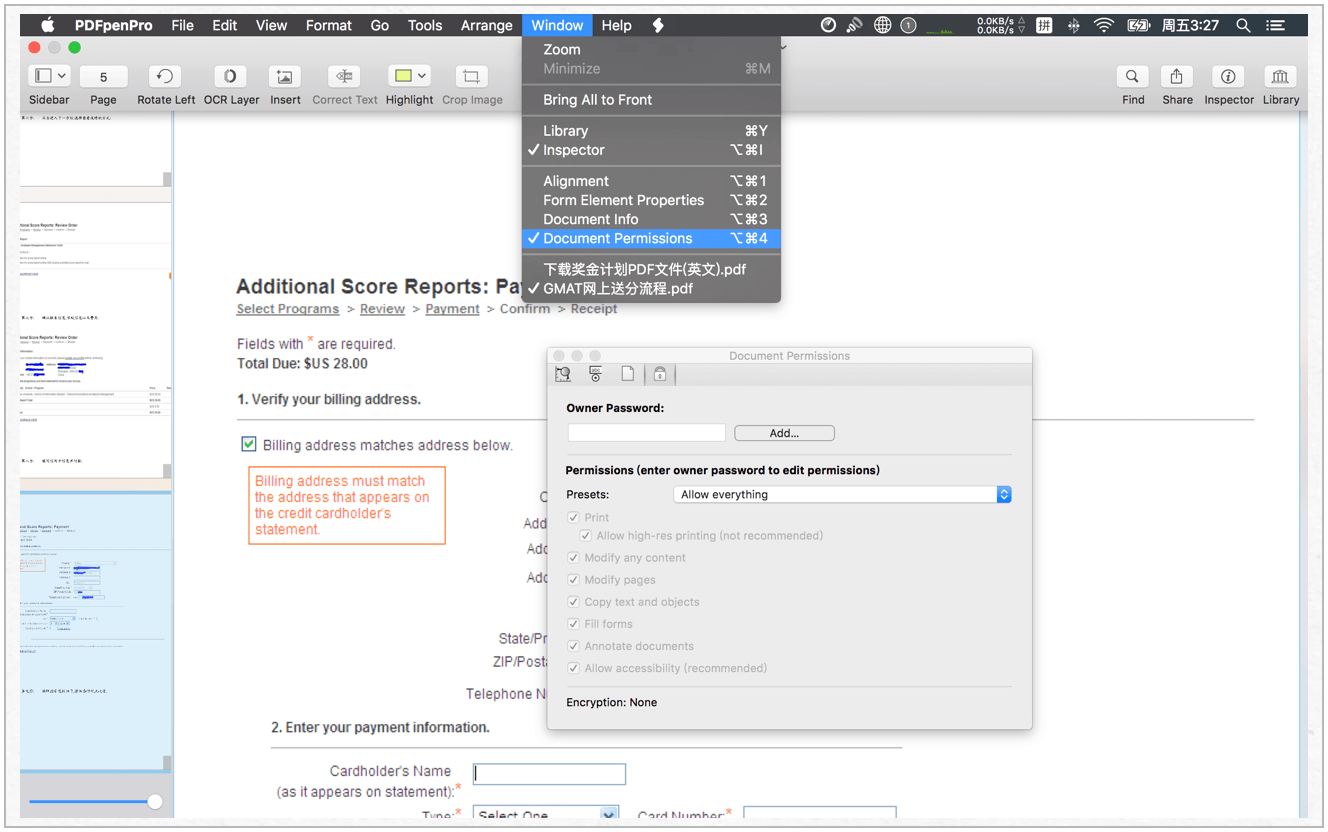Switch to 下载奖金计划PDF文件(英文).pdf window
The width and height of the screenshot is (1328, 832).
coord(651,269)
